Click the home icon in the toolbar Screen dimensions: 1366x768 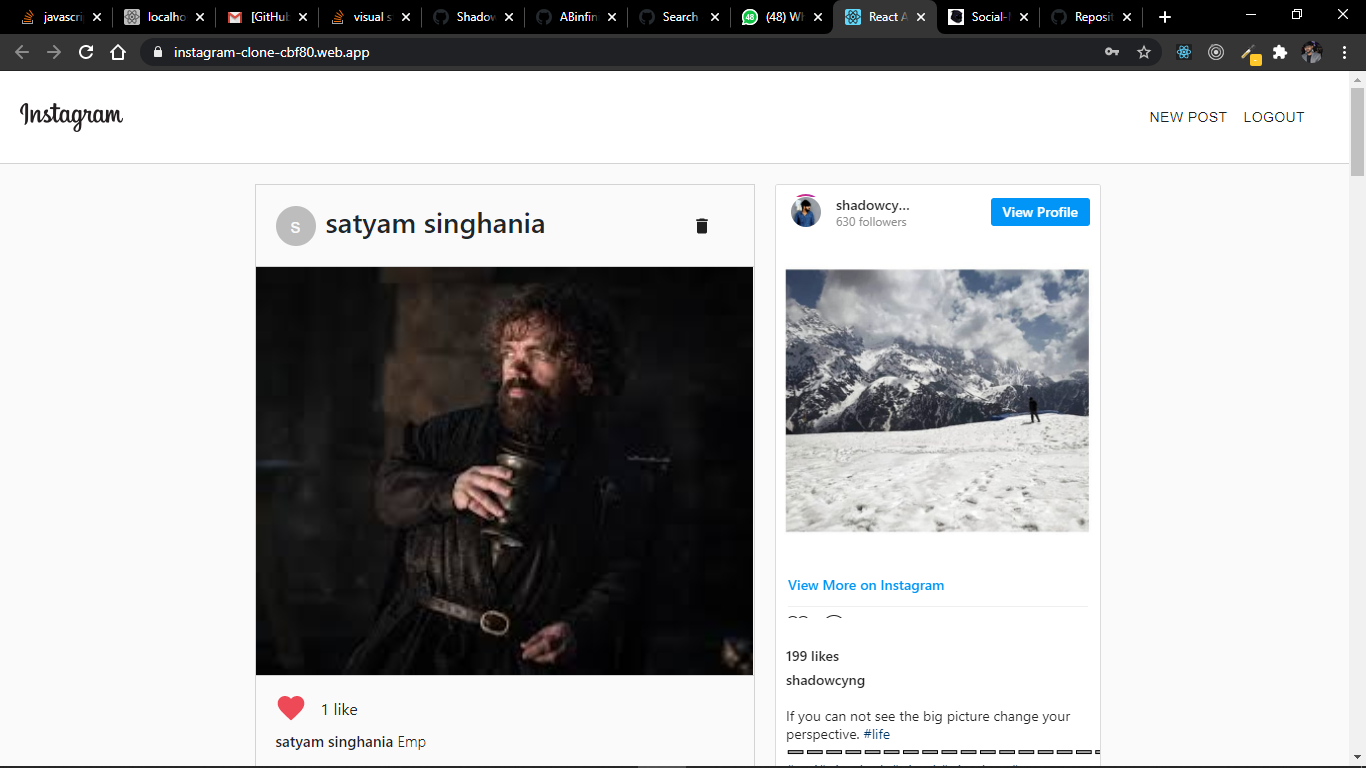coord(119,51)
